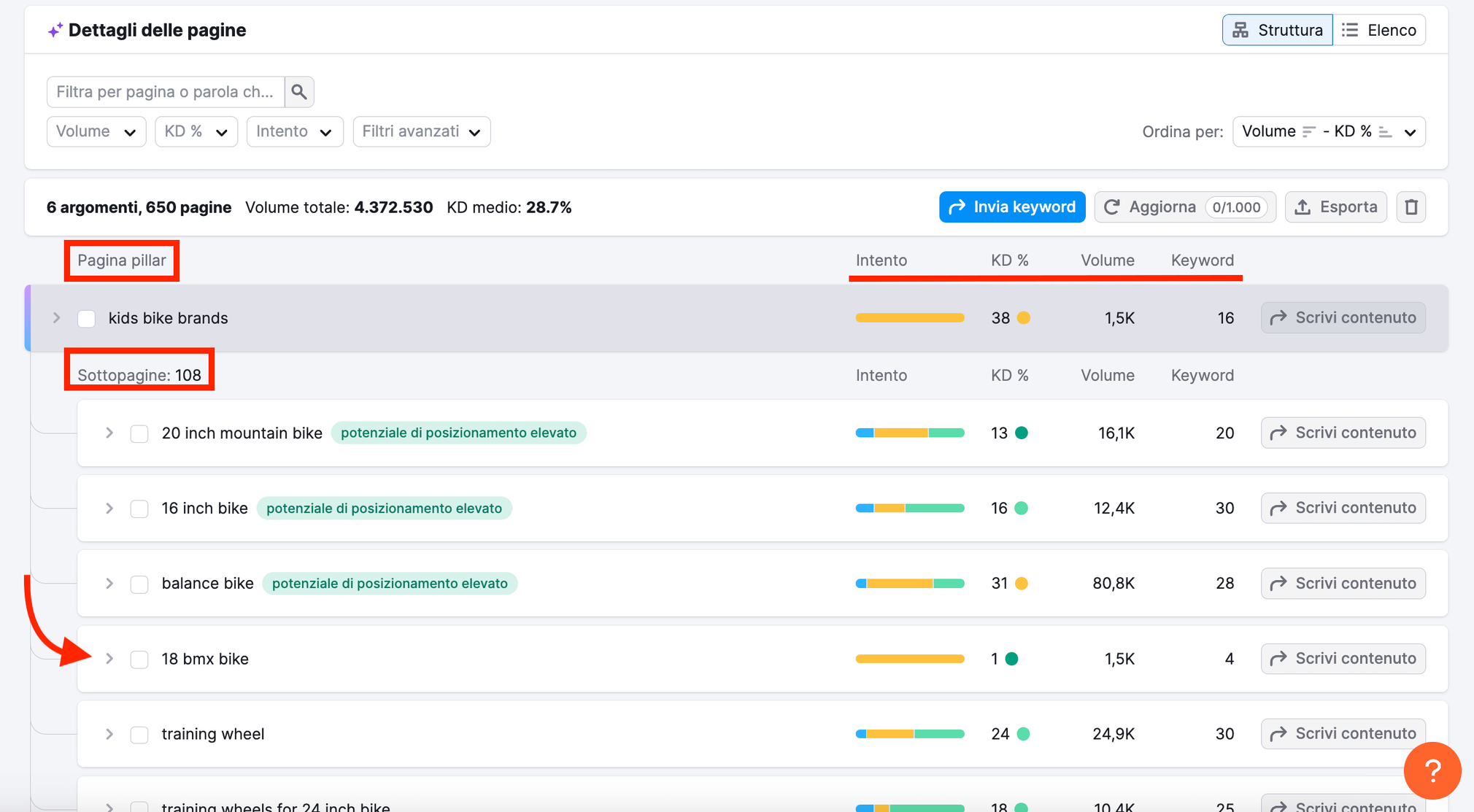This screenshot has height=812, width=1474.
Task: Tick the 20 inch mountain bike checkbox
Action: click(x=139, y=434)
